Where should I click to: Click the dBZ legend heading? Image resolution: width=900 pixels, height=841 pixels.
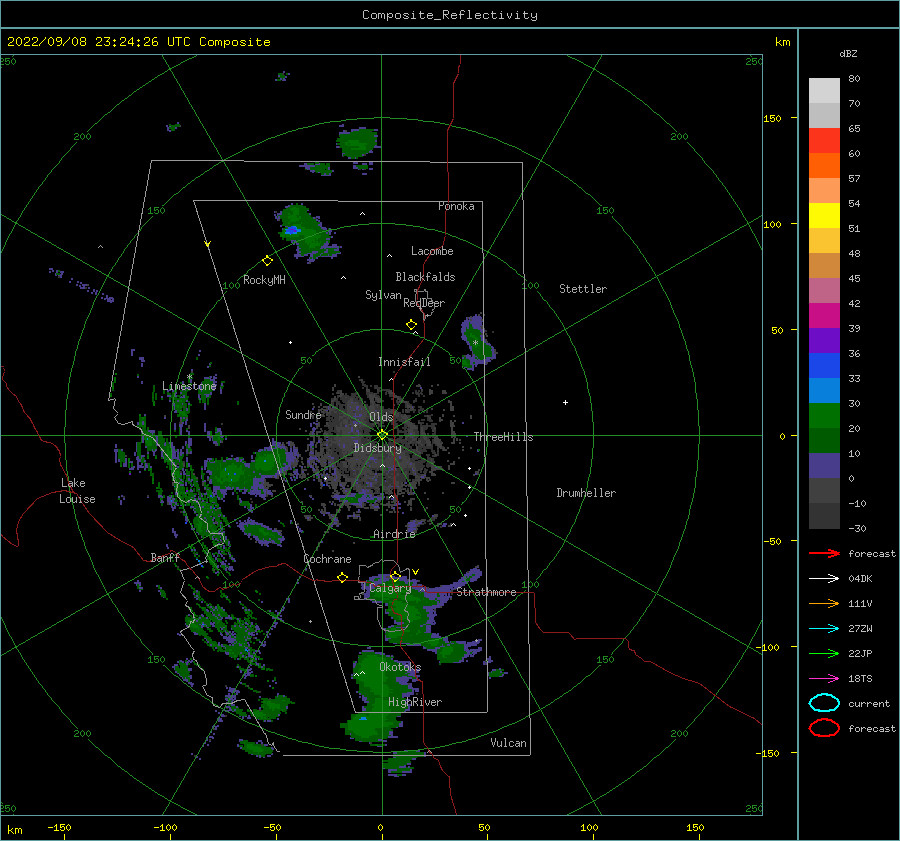coord(848,53)
